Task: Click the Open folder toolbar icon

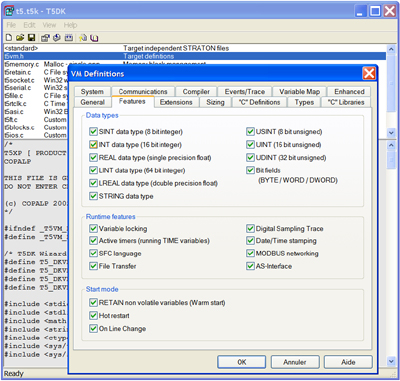Action: point(20,38)
